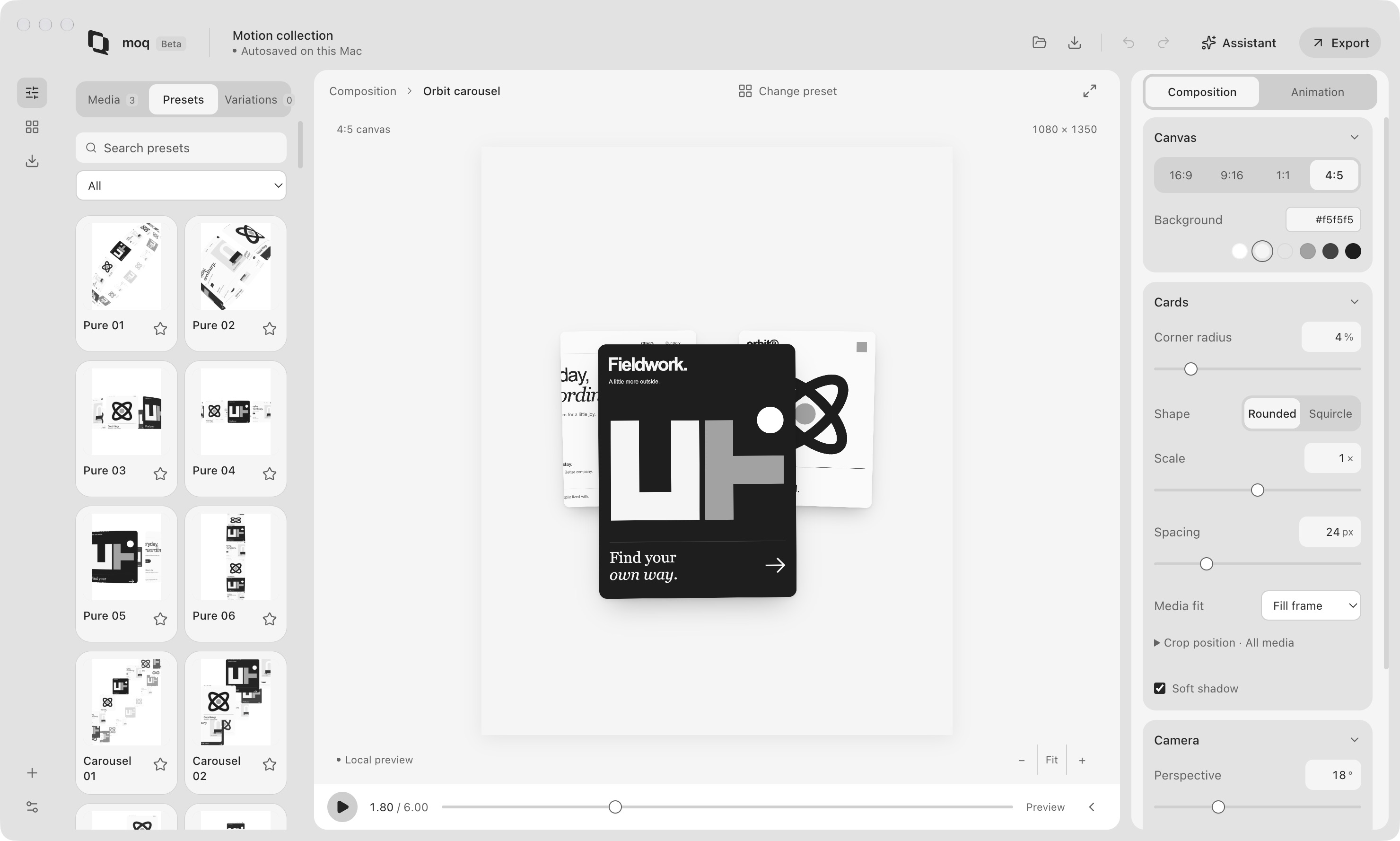Screen dimensions: 1400x841
Task: Open the Animation tab
Action: [1317, 92]
